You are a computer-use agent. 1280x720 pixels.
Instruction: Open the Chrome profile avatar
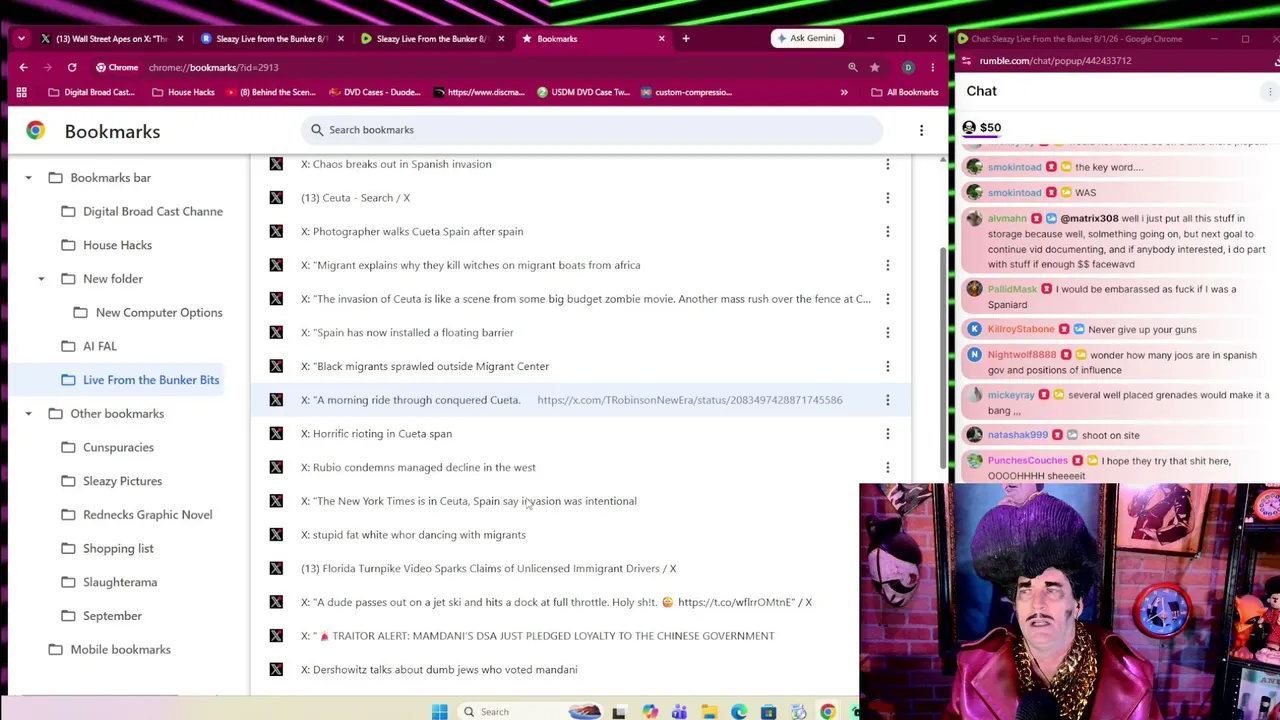tap(908, 67)
